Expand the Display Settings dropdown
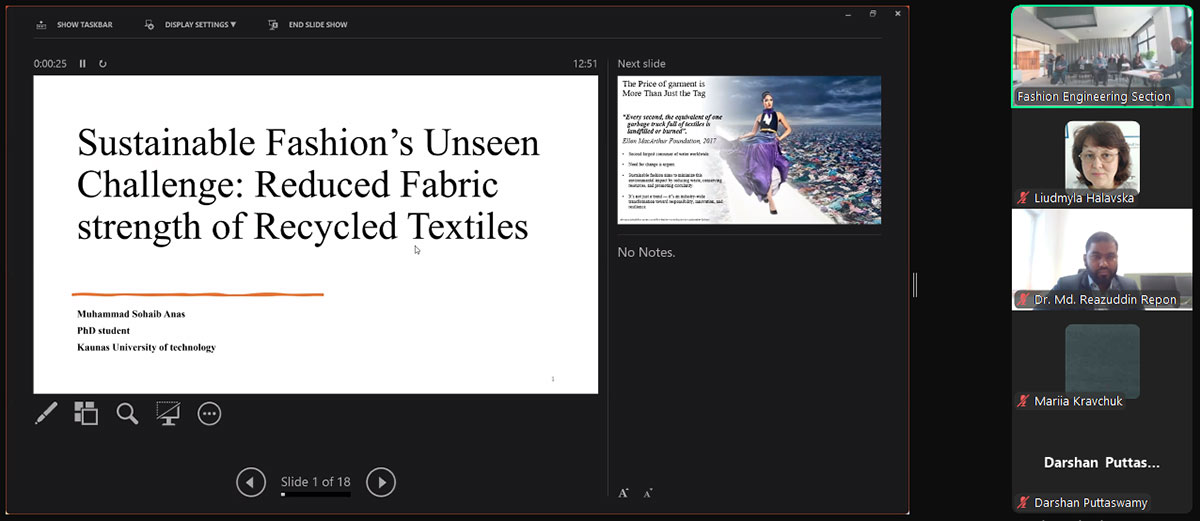Image resolution: width=1200 pixels, height=521 pixels. click(191, 24)
